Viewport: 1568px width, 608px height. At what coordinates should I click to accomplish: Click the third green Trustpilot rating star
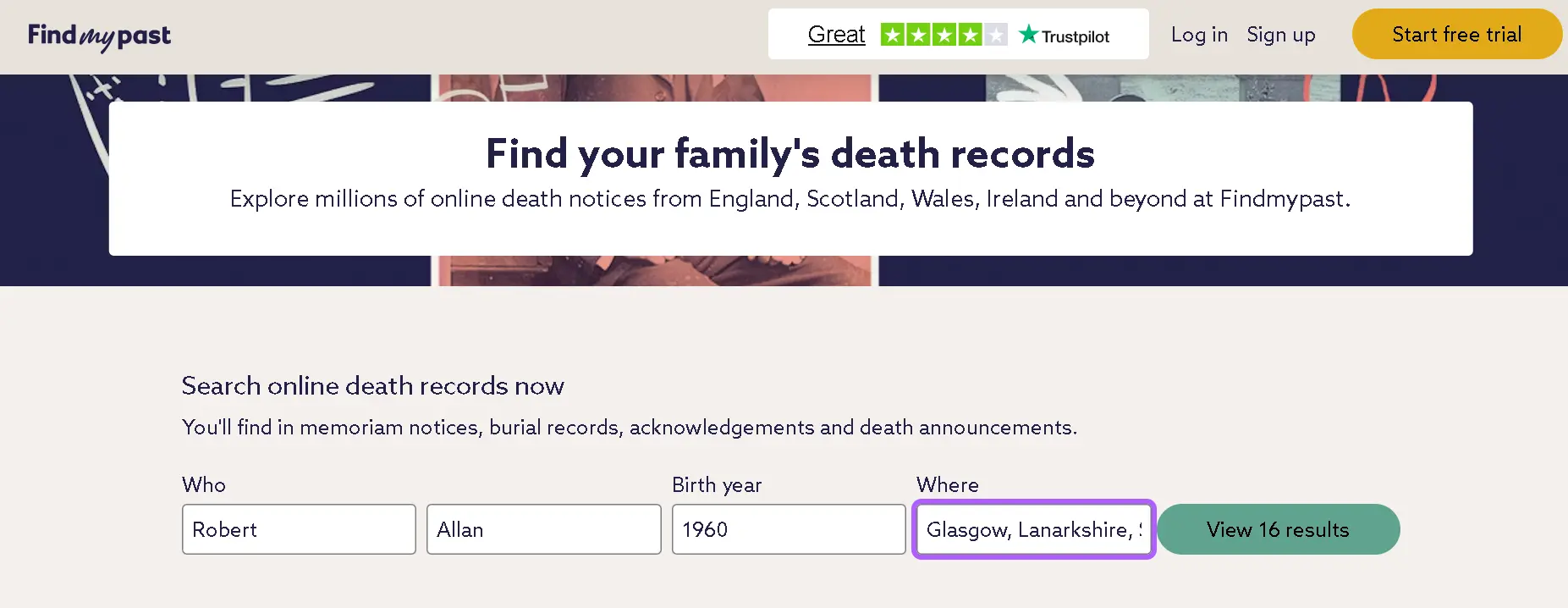[x=944, y=35]
